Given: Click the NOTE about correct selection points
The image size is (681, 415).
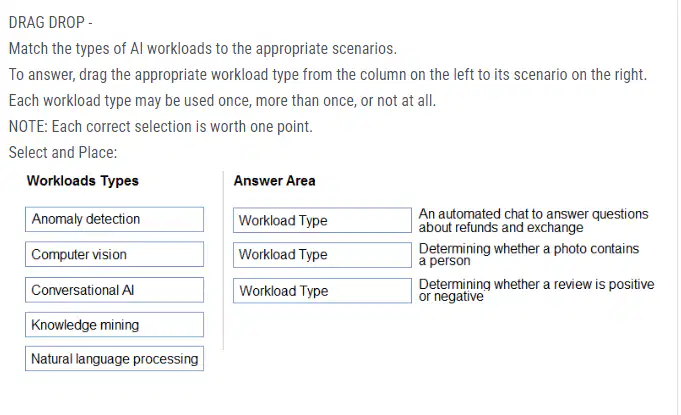Looking at the screenshot, I should 161,126.
